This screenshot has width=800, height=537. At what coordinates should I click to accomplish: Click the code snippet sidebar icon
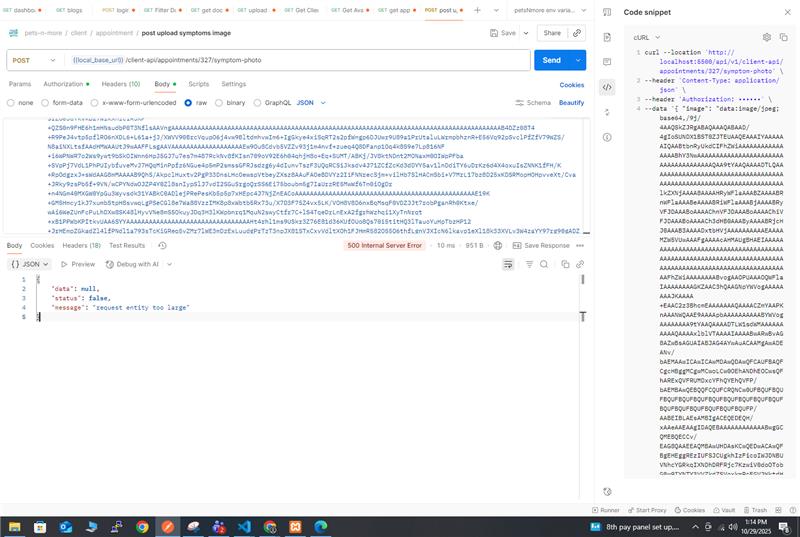pyautogui.click(x=606, y=87)
